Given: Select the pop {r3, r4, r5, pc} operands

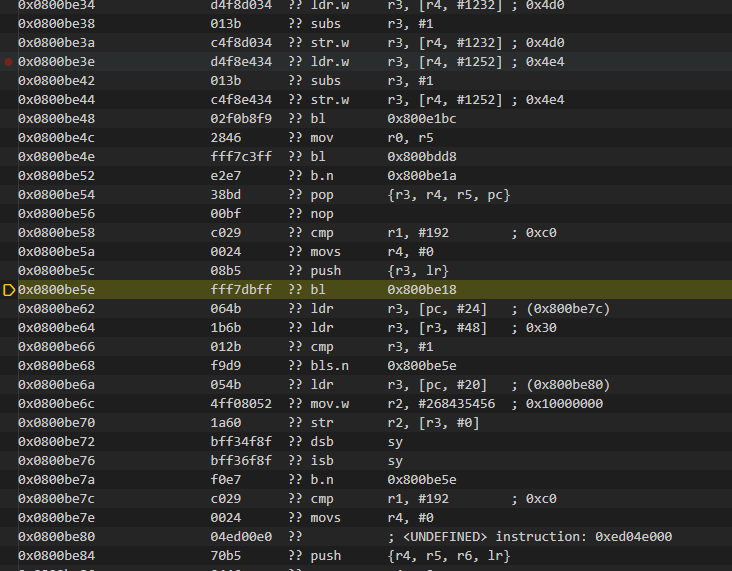Looking at the screenshot, I should (x=449, y=195).
